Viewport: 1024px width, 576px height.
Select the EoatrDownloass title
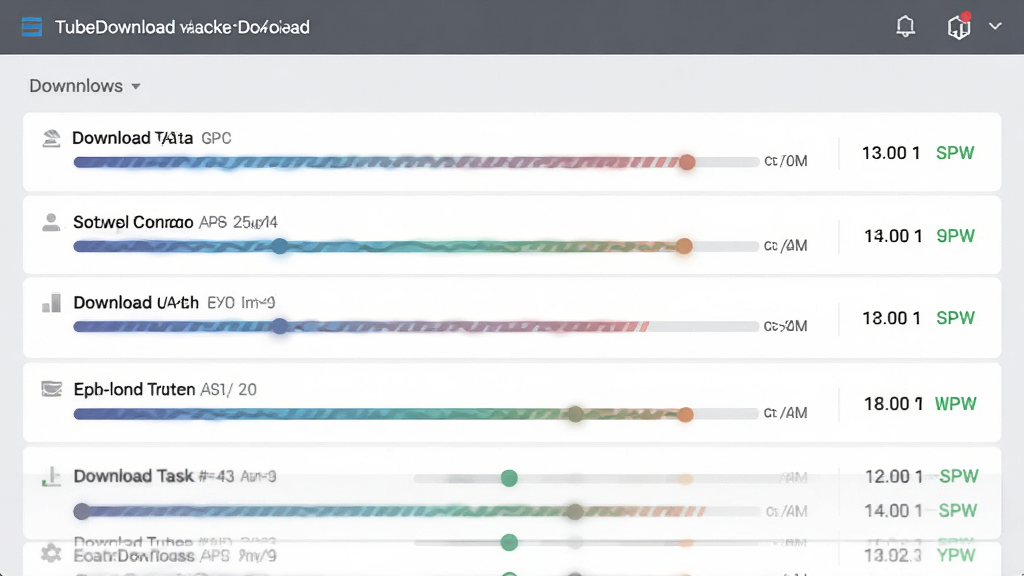pos(134,556)
